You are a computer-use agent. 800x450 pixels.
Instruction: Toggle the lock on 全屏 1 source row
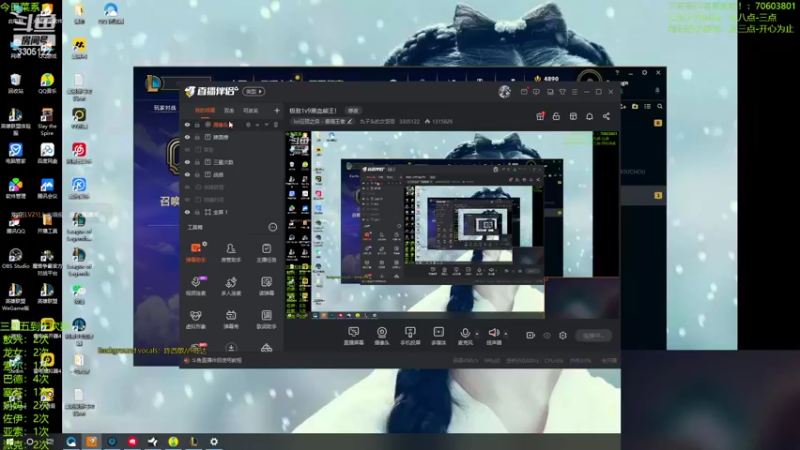coord(197,212)
